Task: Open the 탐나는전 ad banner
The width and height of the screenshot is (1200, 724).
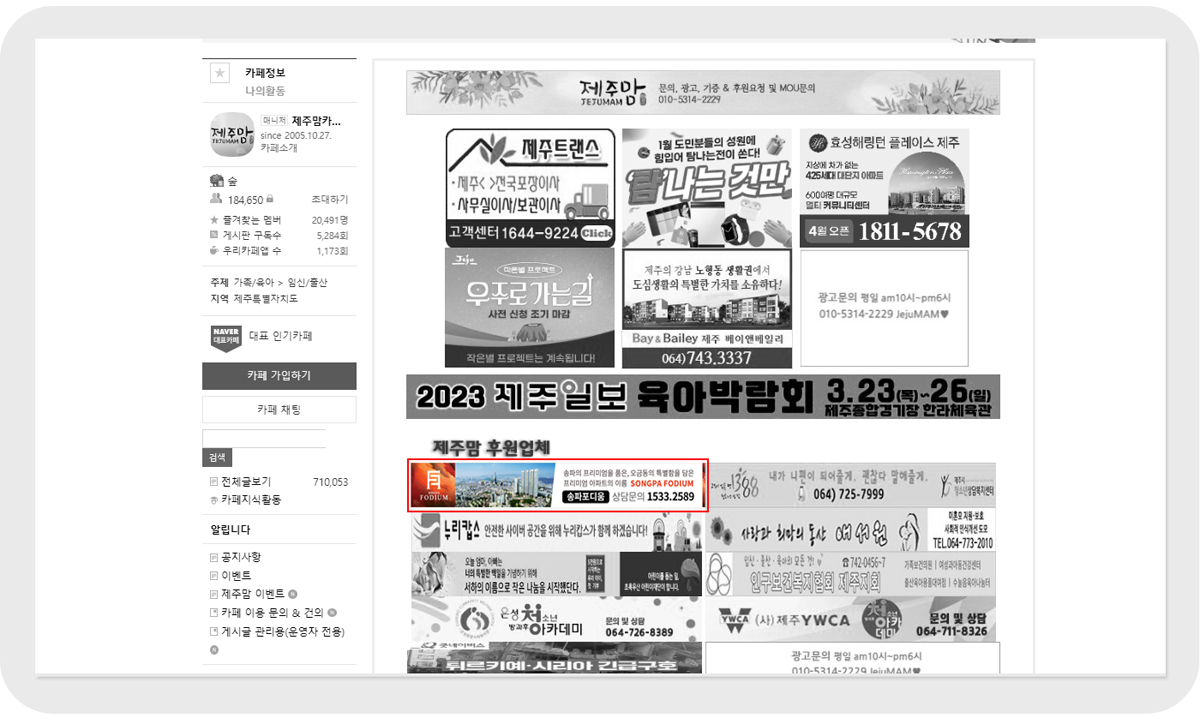Action: click(x=707, y=188)
